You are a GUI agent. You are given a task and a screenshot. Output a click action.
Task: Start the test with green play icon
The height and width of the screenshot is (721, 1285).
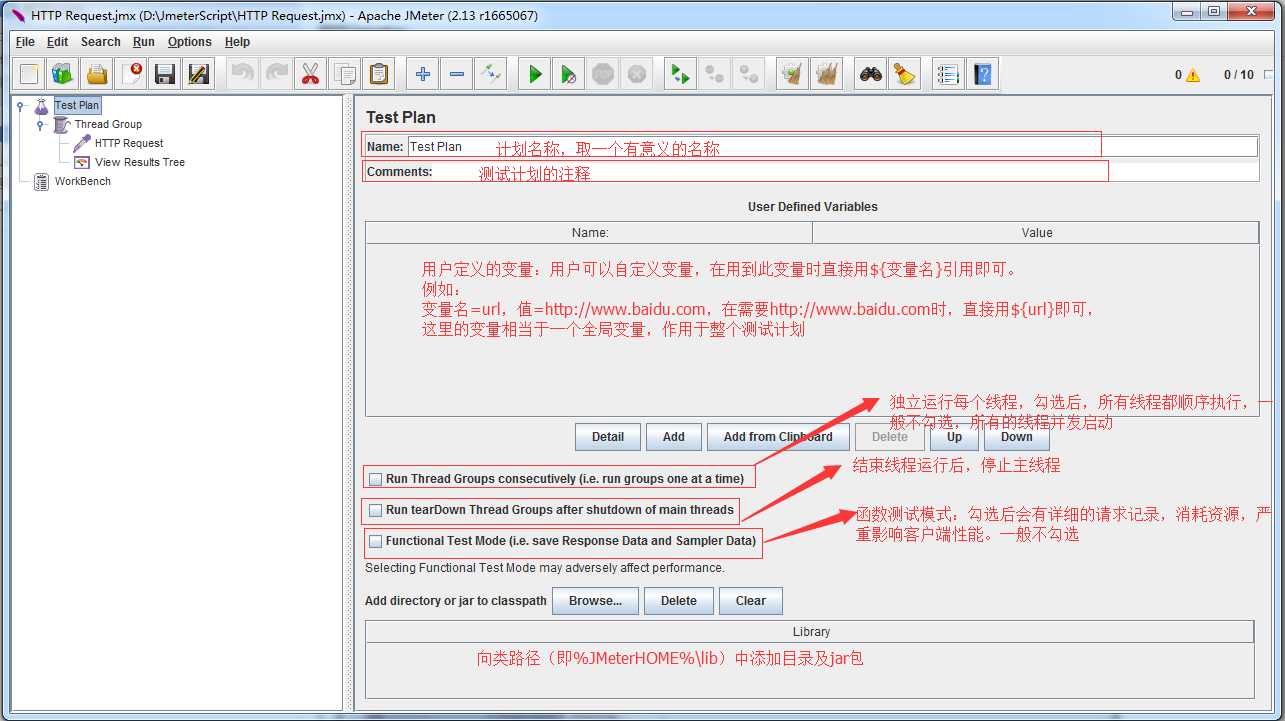pyautogui.click(x=535, y=74)
